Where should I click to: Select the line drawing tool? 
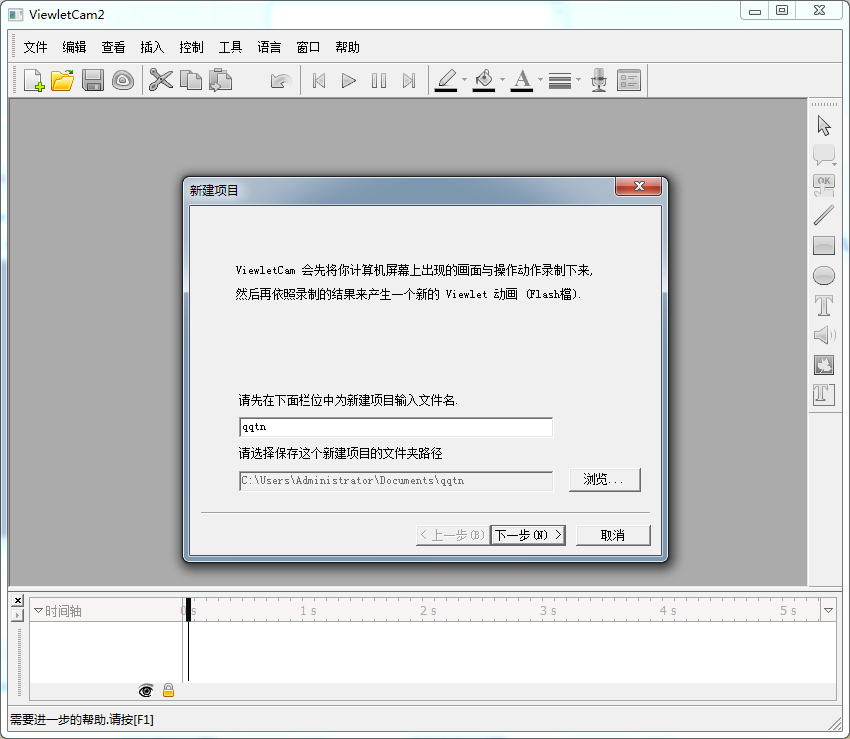point(824,215)
